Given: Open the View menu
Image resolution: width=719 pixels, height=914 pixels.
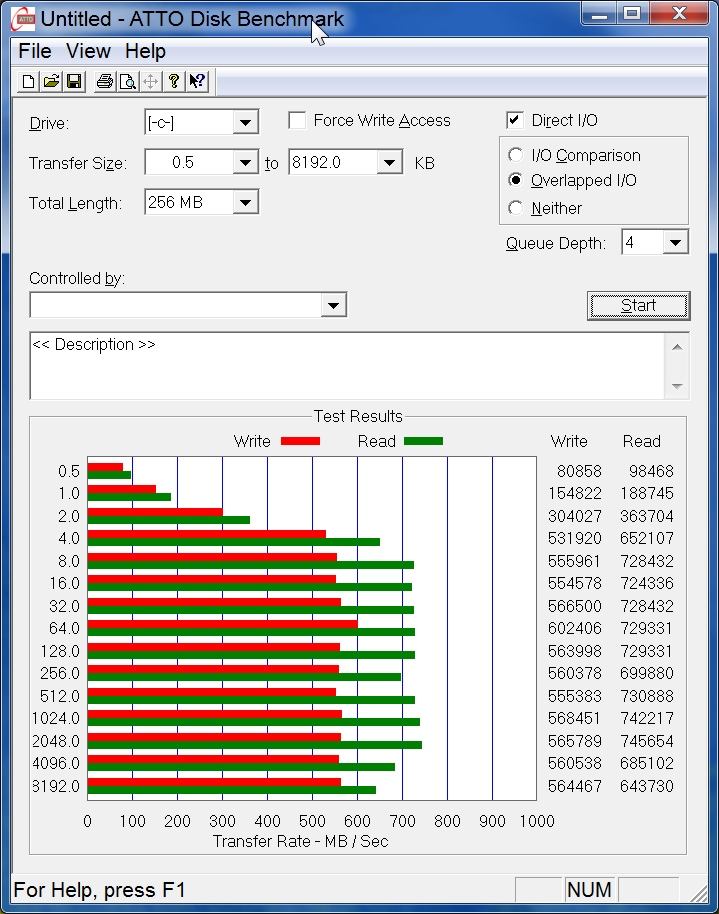Looking at the screenshot, I should coord(88,51).
